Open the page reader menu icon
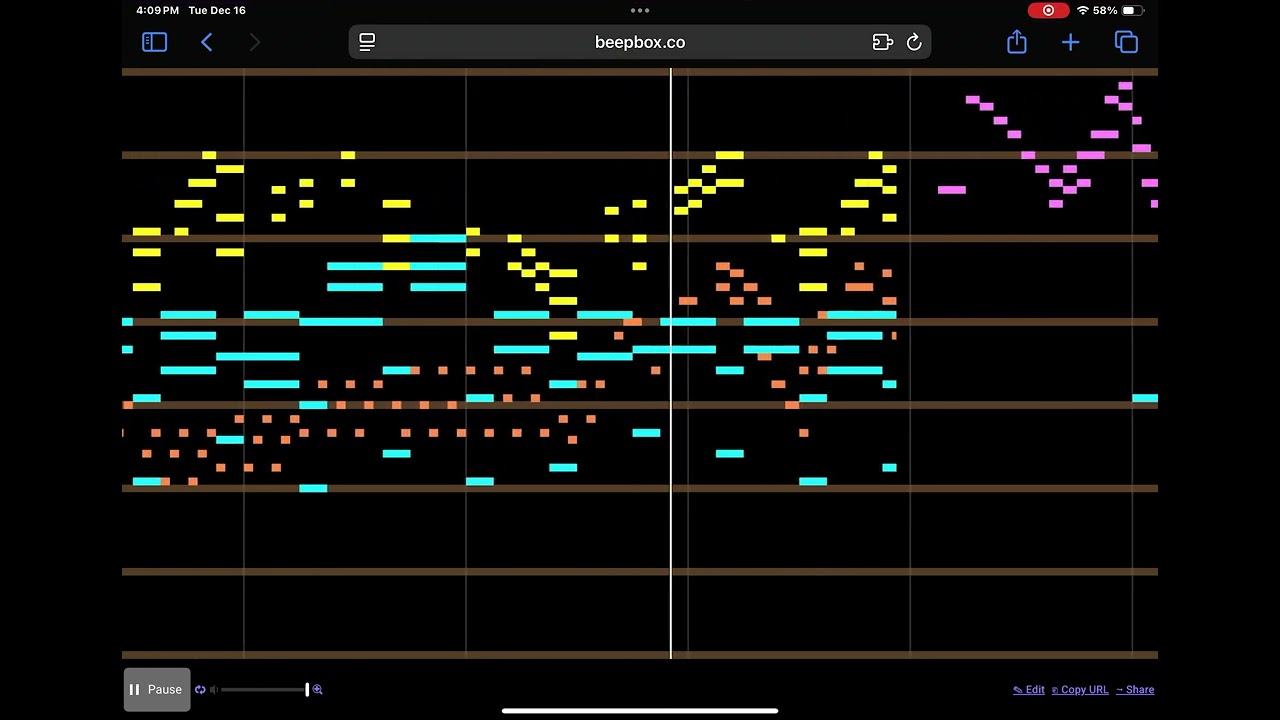This screenshot has width=1280, height=720. tap(367, 42)
